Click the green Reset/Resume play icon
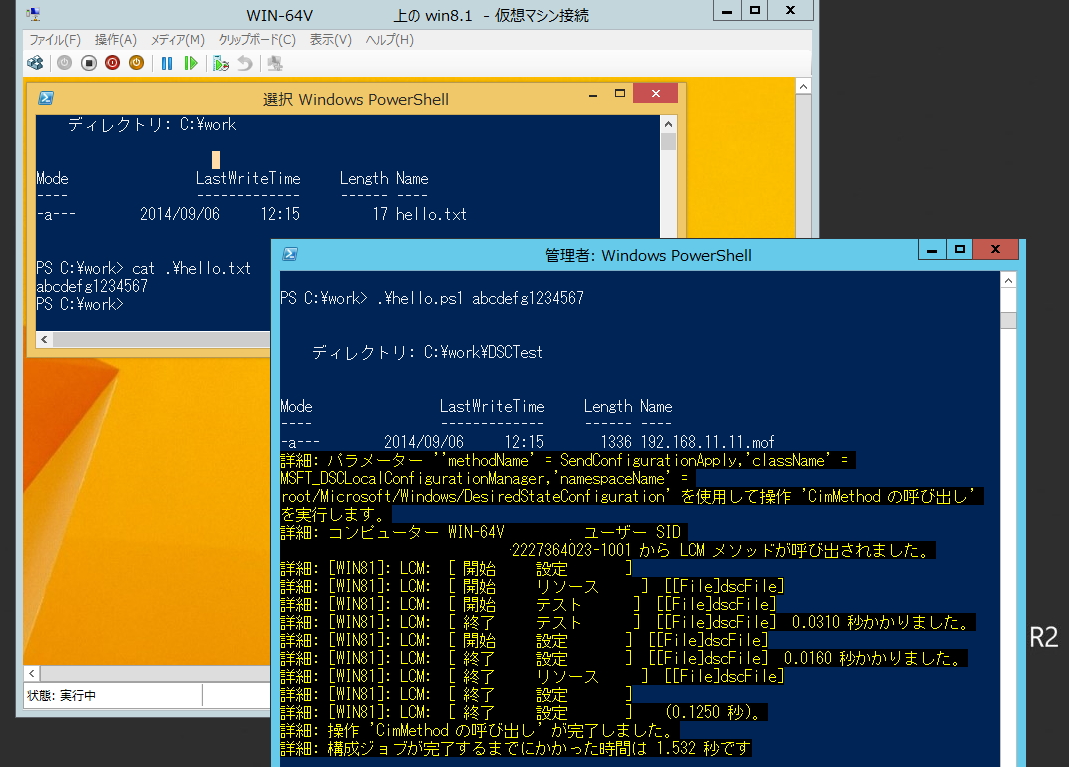This screenshot has width=1069, height=767. (191, 63)
